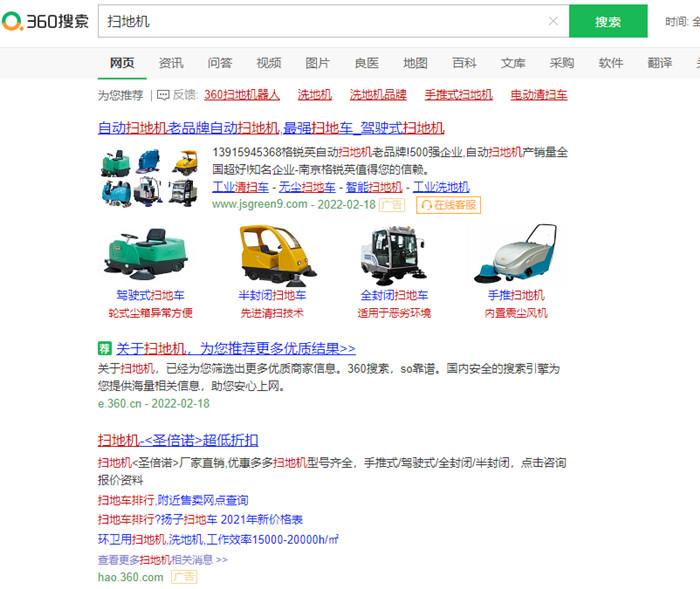
Task: Click the yellow semi-enclosed sweeper image
Action: (x=277, y=255)
